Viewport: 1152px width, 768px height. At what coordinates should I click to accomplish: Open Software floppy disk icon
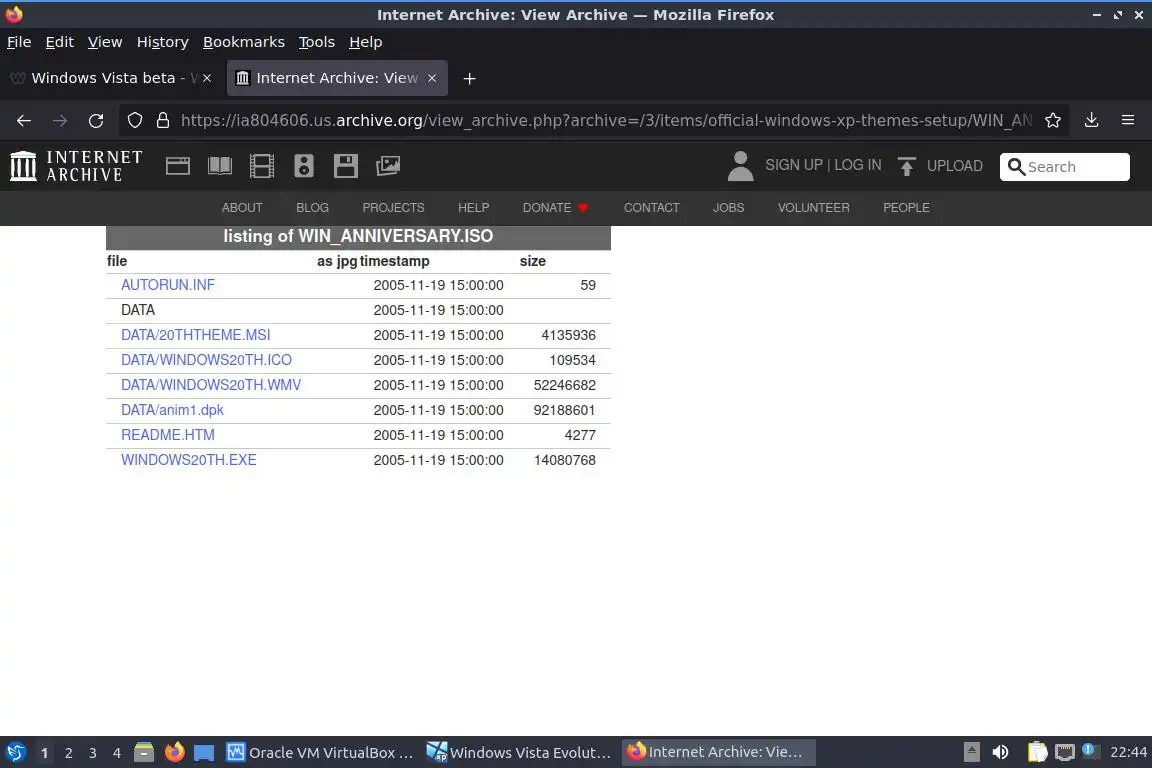[x=346, y=166]
